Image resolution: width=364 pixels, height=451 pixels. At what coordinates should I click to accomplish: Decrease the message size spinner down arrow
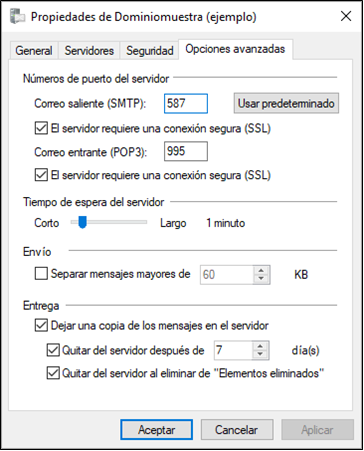[261, 279]
